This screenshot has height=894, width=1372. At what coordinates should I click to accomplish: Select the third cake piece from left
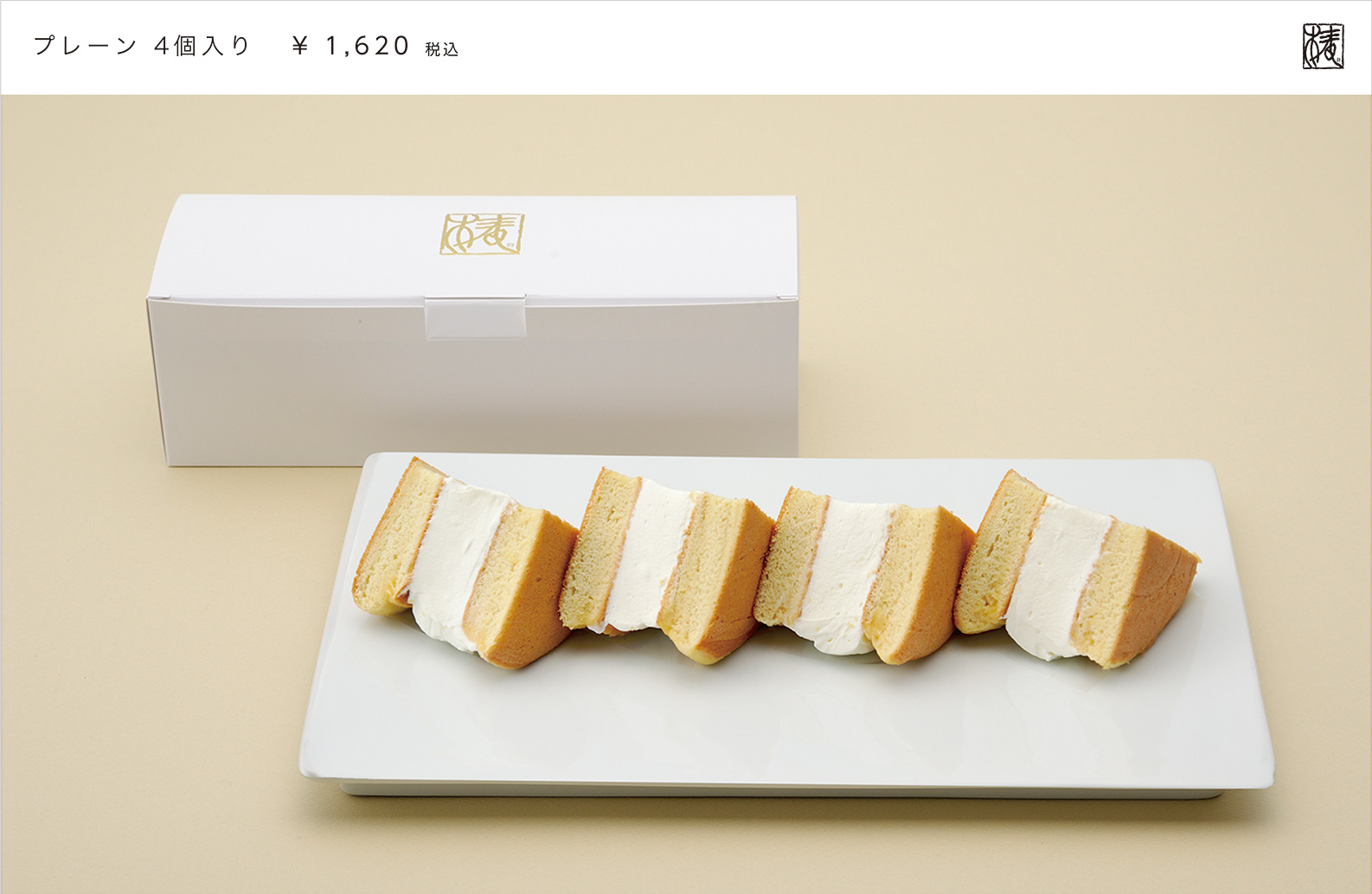point(864,574)
